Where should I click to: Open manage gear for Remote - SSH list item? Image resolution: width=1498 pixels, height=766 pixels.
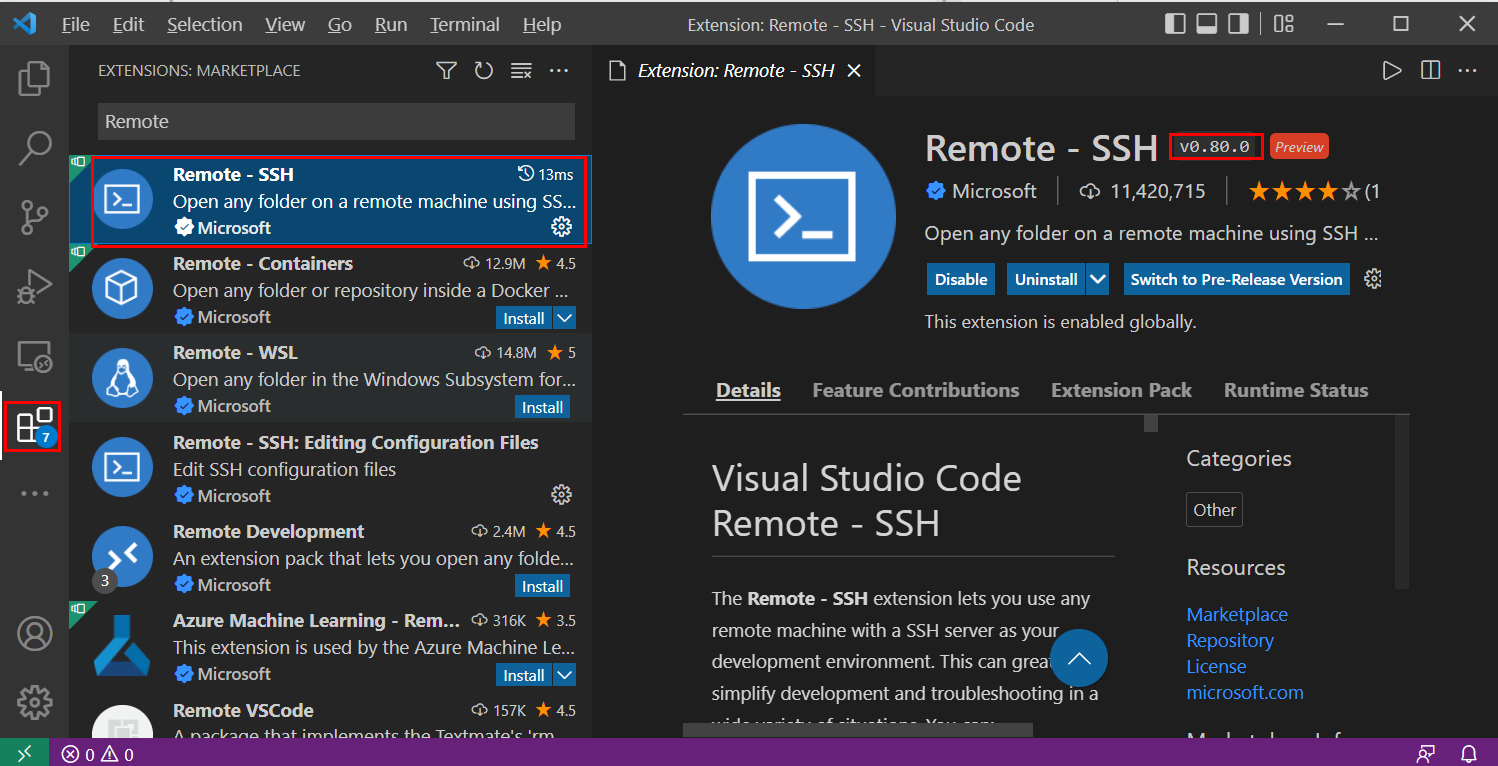pyautogui.click(x=561, y=227)
